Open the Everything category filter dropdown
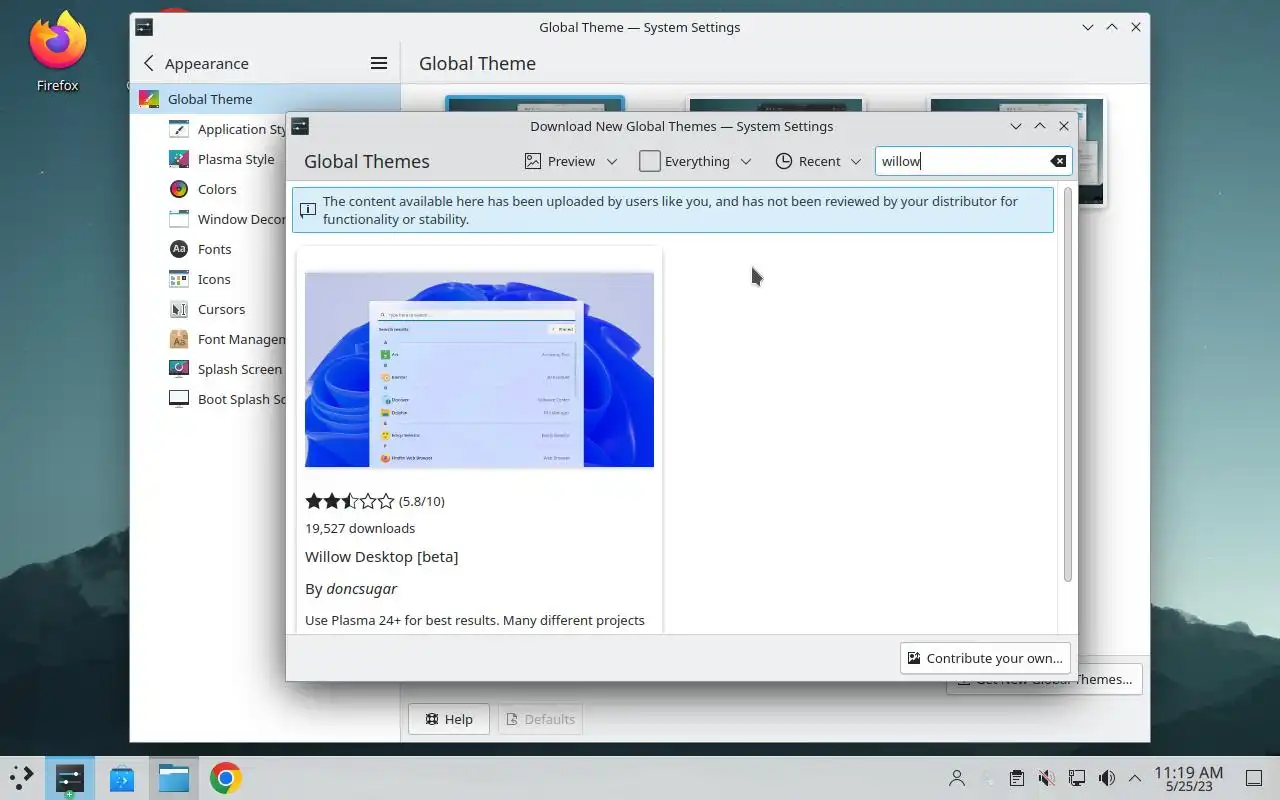 [x=695, y=161]
